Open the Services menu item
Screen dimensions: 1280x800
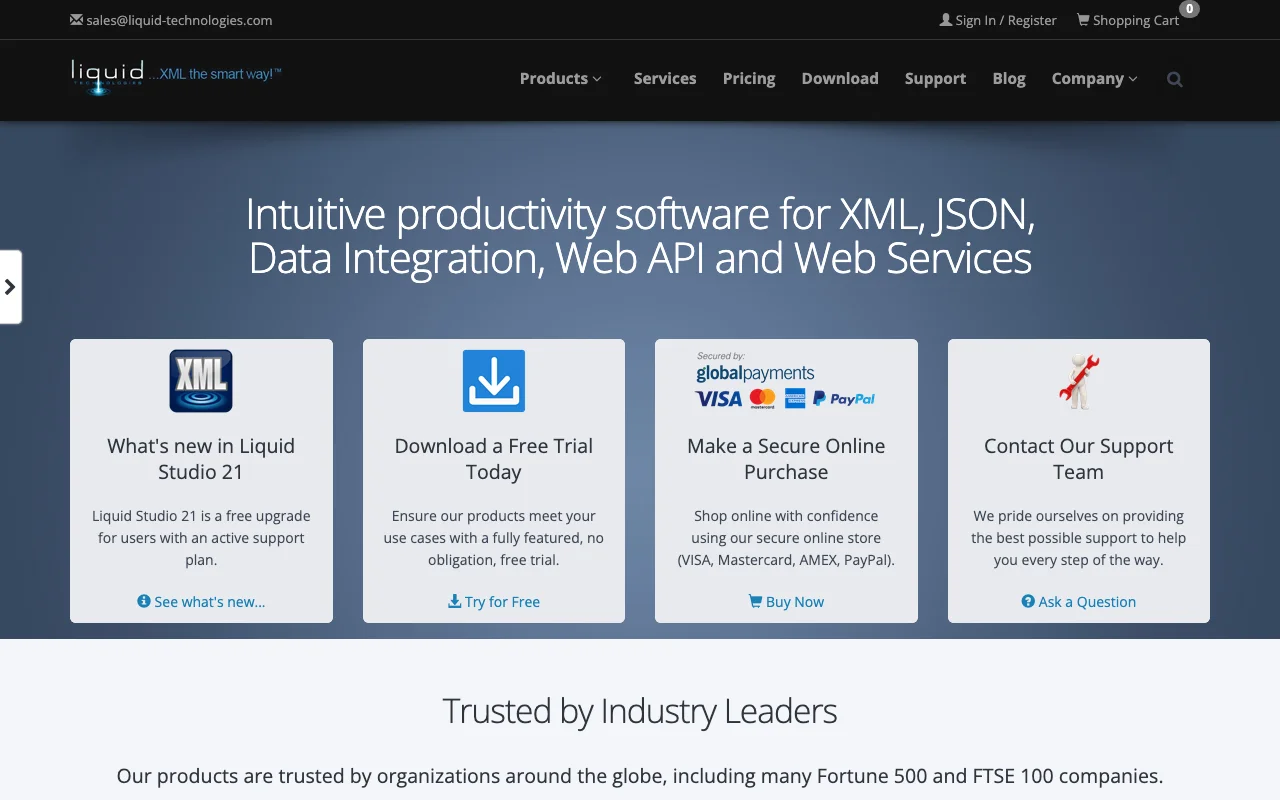(665, 79)
